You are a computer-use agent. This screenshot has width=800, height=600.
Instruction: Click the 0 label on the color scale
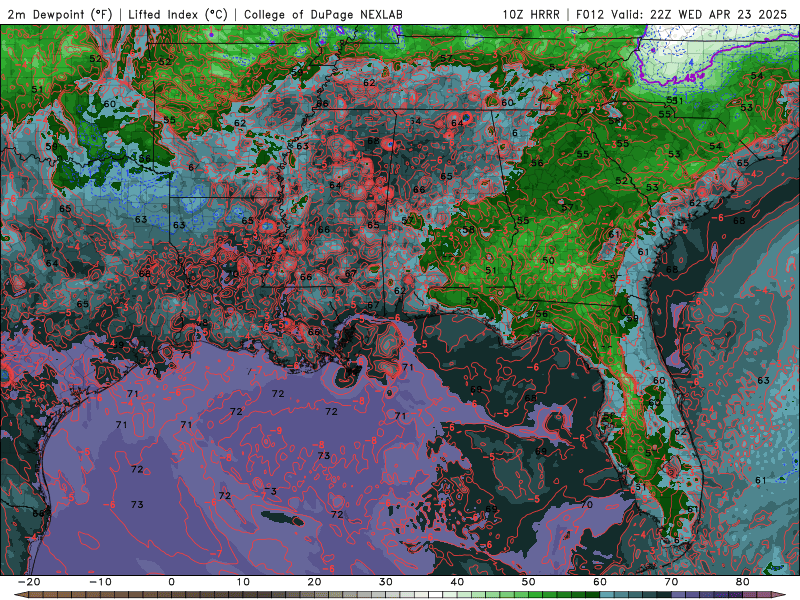[x=171, y=582]
